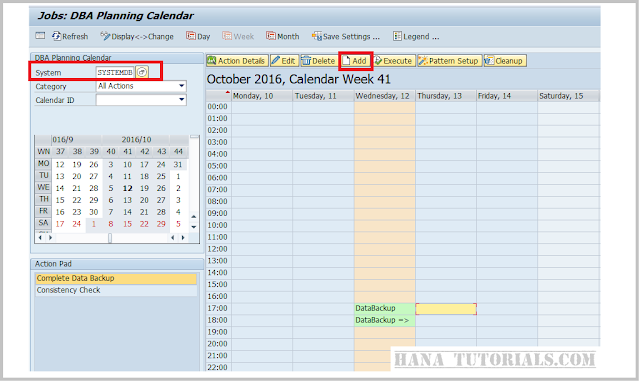This screenshot has height=382, width=640.
Task: Execute the selected action
Action: pyautogui.click(x=393, y=61)
